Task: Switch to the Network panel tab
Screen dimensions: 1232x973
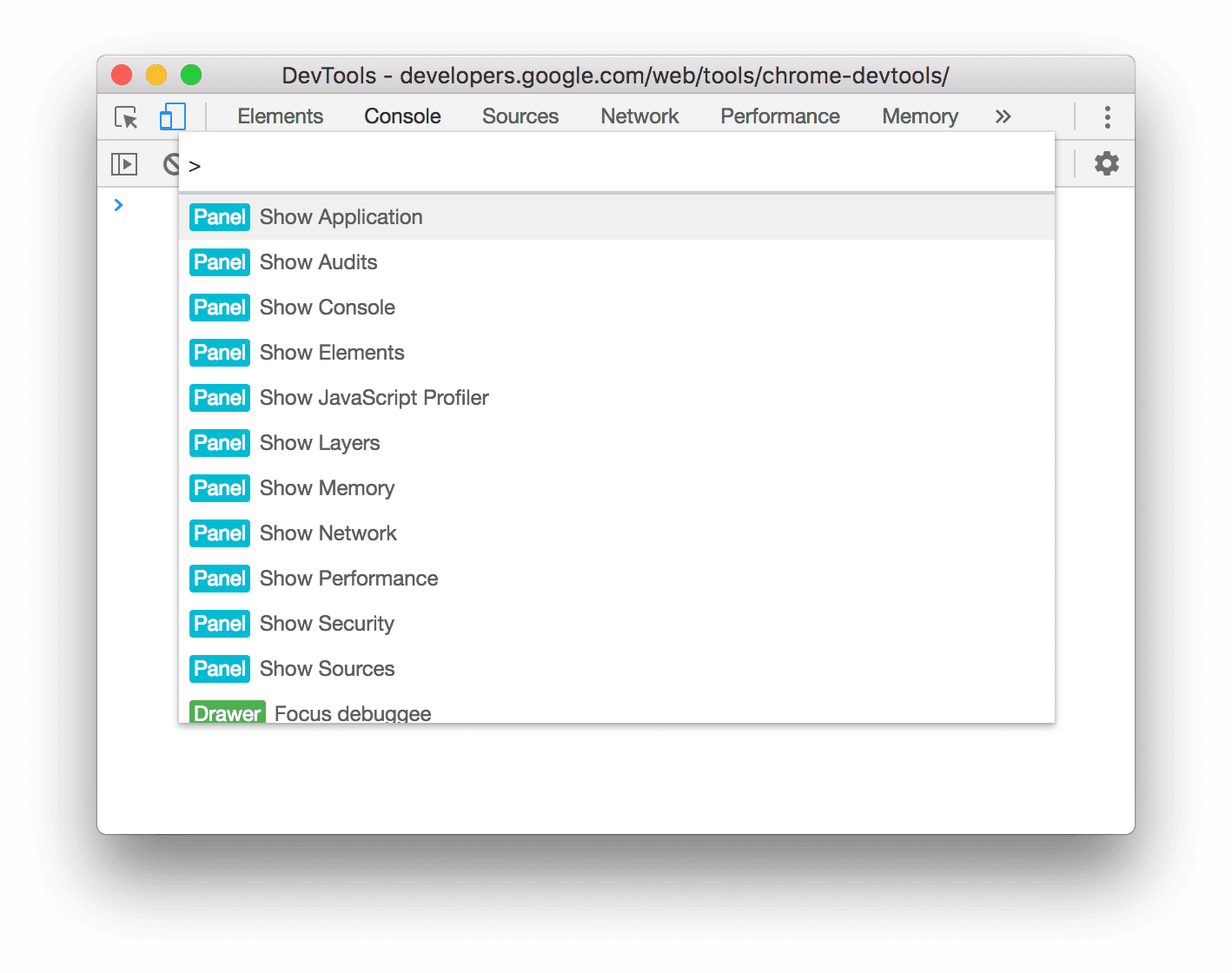Action: point(639,116)
